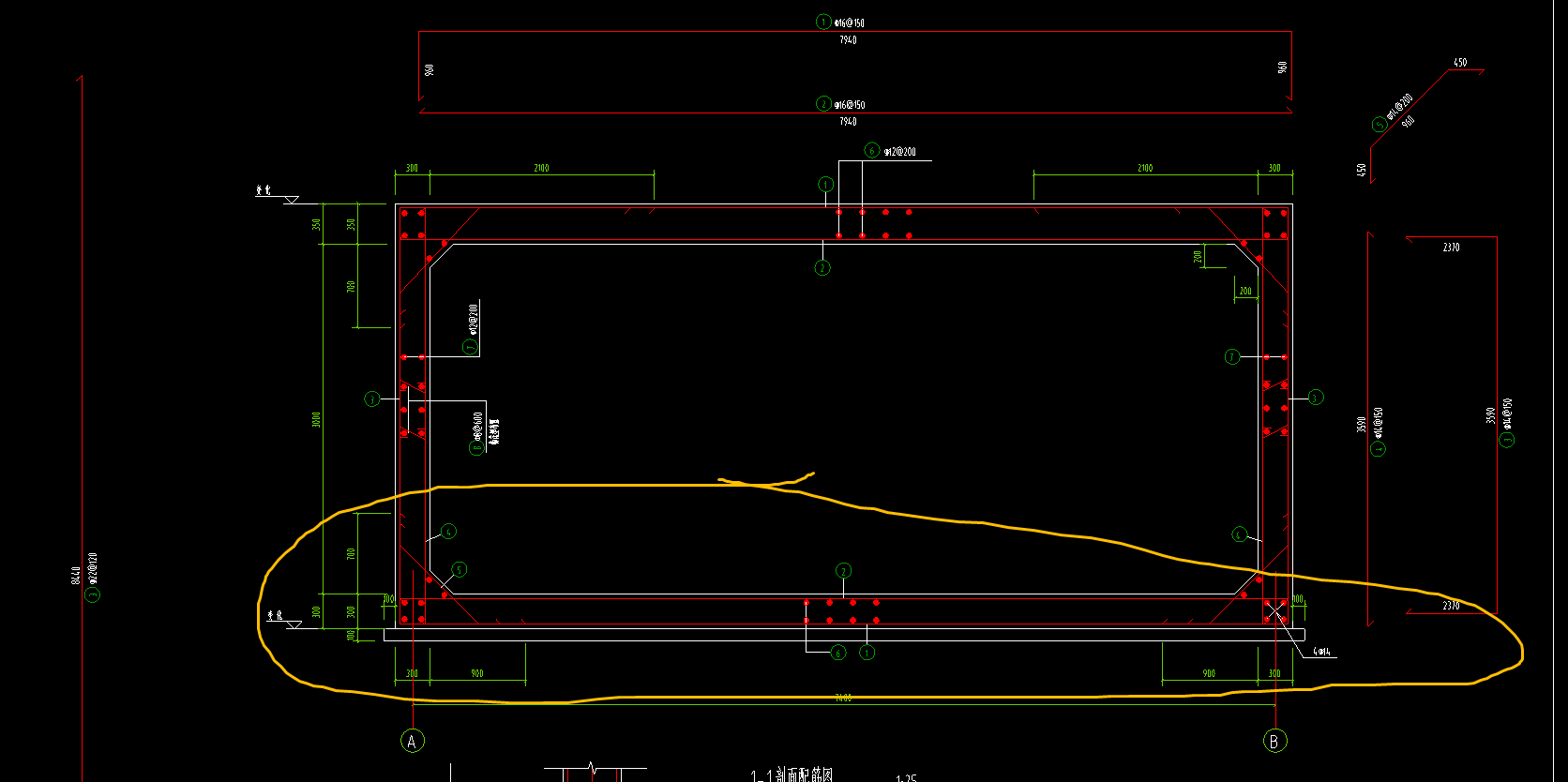Click the 3000 vertical height dimension
The height and width of the screenshot is (782, 1568).
317,419
